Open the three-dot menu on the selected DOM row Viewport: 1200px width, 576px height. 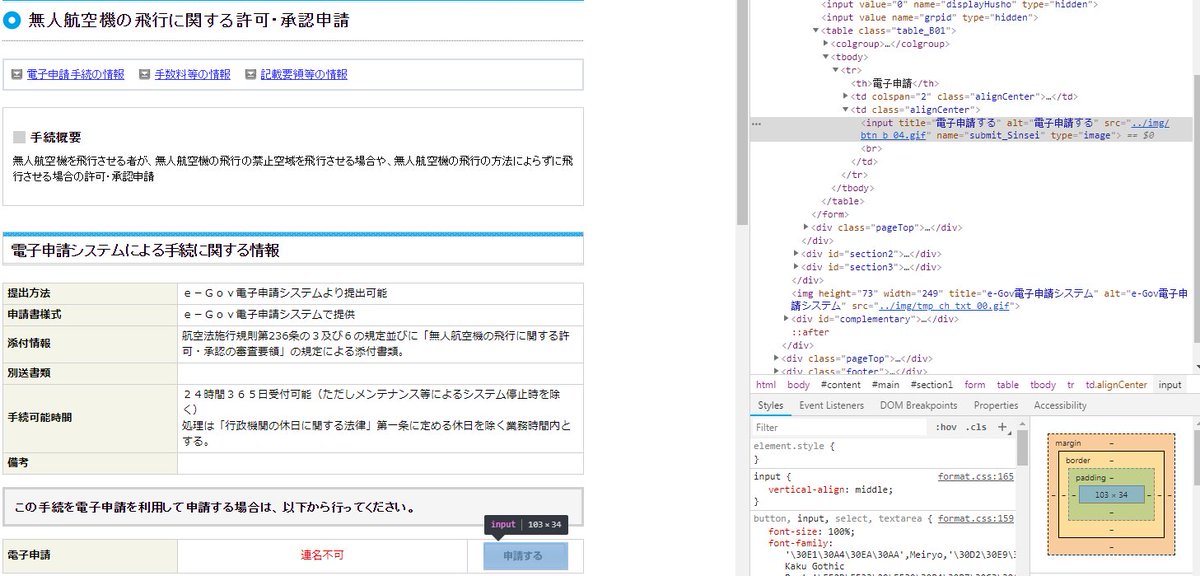757,124
